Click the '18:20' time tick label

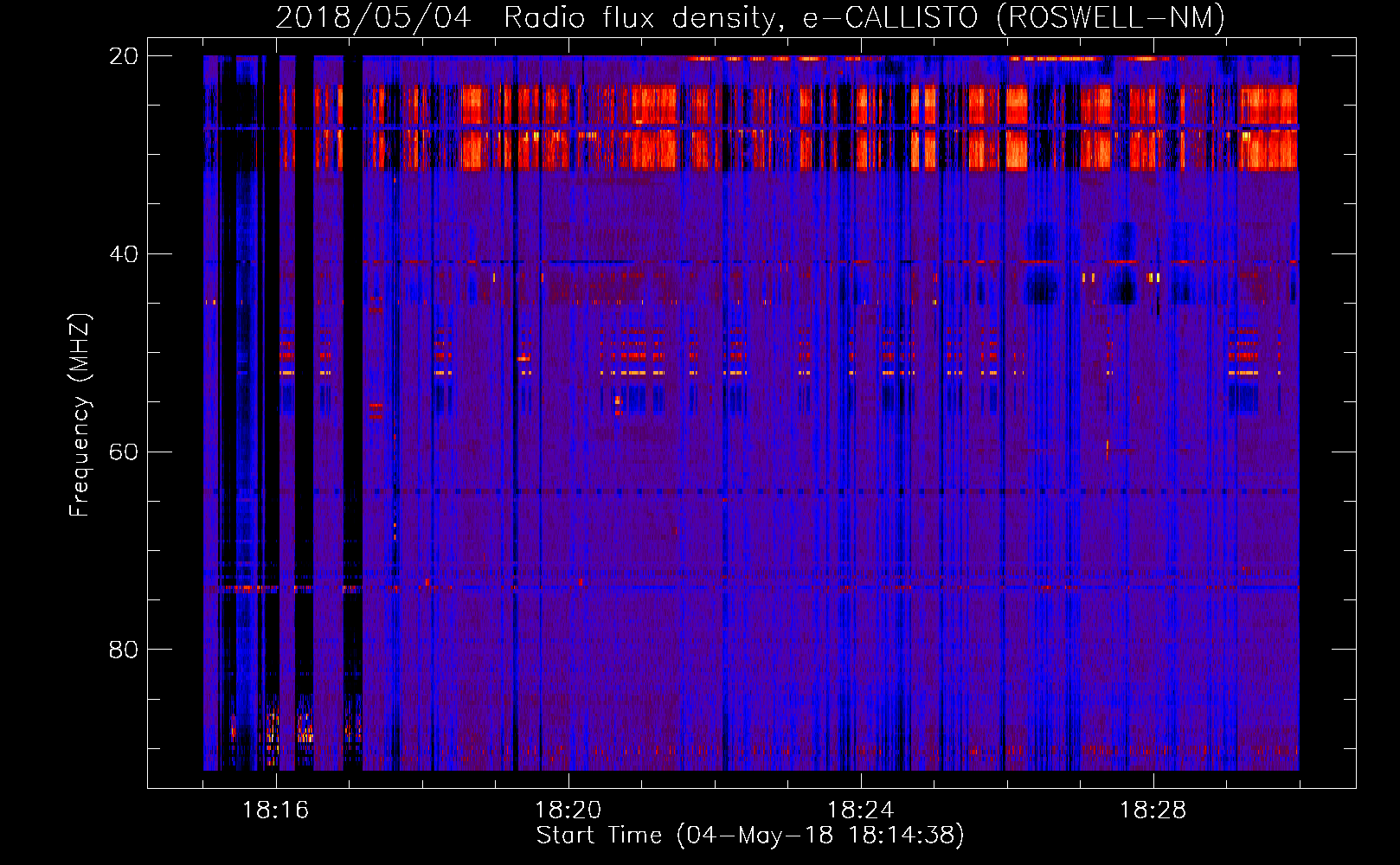point(568,811)
